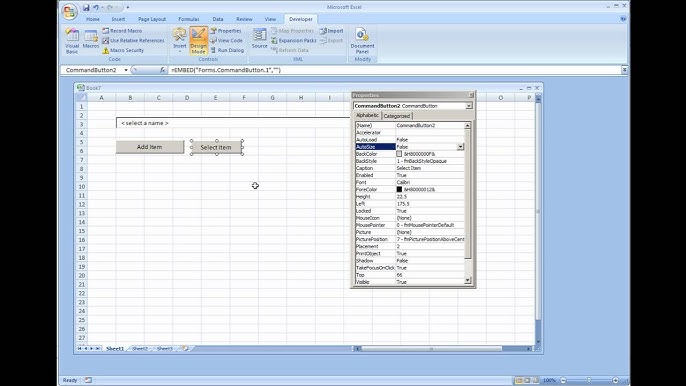686x386 pixels.
Task: Open the AutoSize value dropdown arrow
Action: click(460, 147)
